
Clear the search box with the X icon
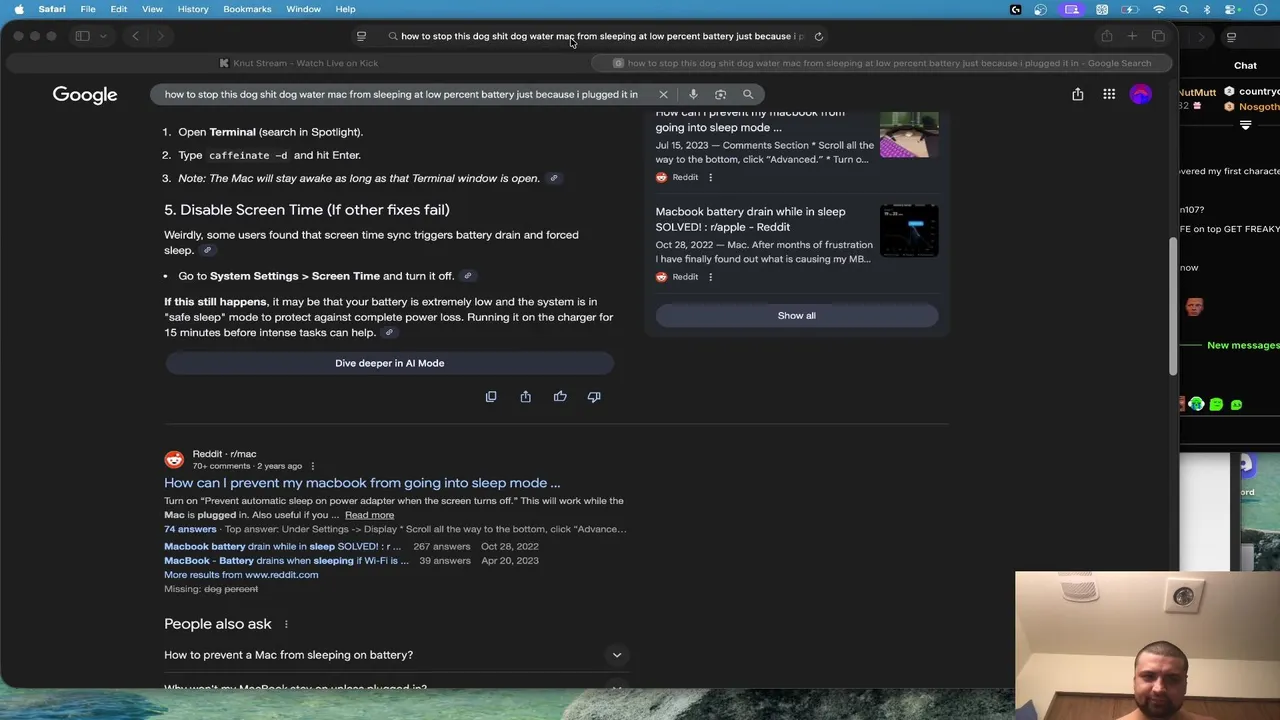pyautogui.click(x=662, y=94)
